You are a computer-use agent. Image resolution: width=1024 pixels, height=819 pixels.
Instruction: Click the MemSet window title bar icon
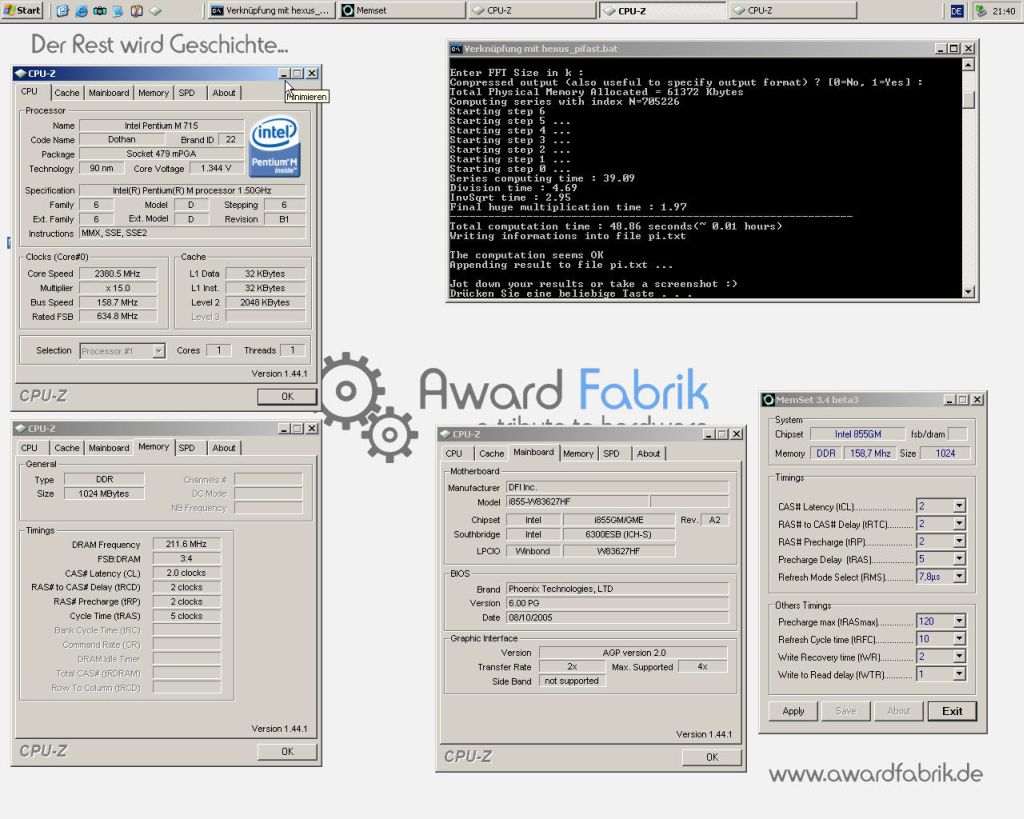click(769, 400)
